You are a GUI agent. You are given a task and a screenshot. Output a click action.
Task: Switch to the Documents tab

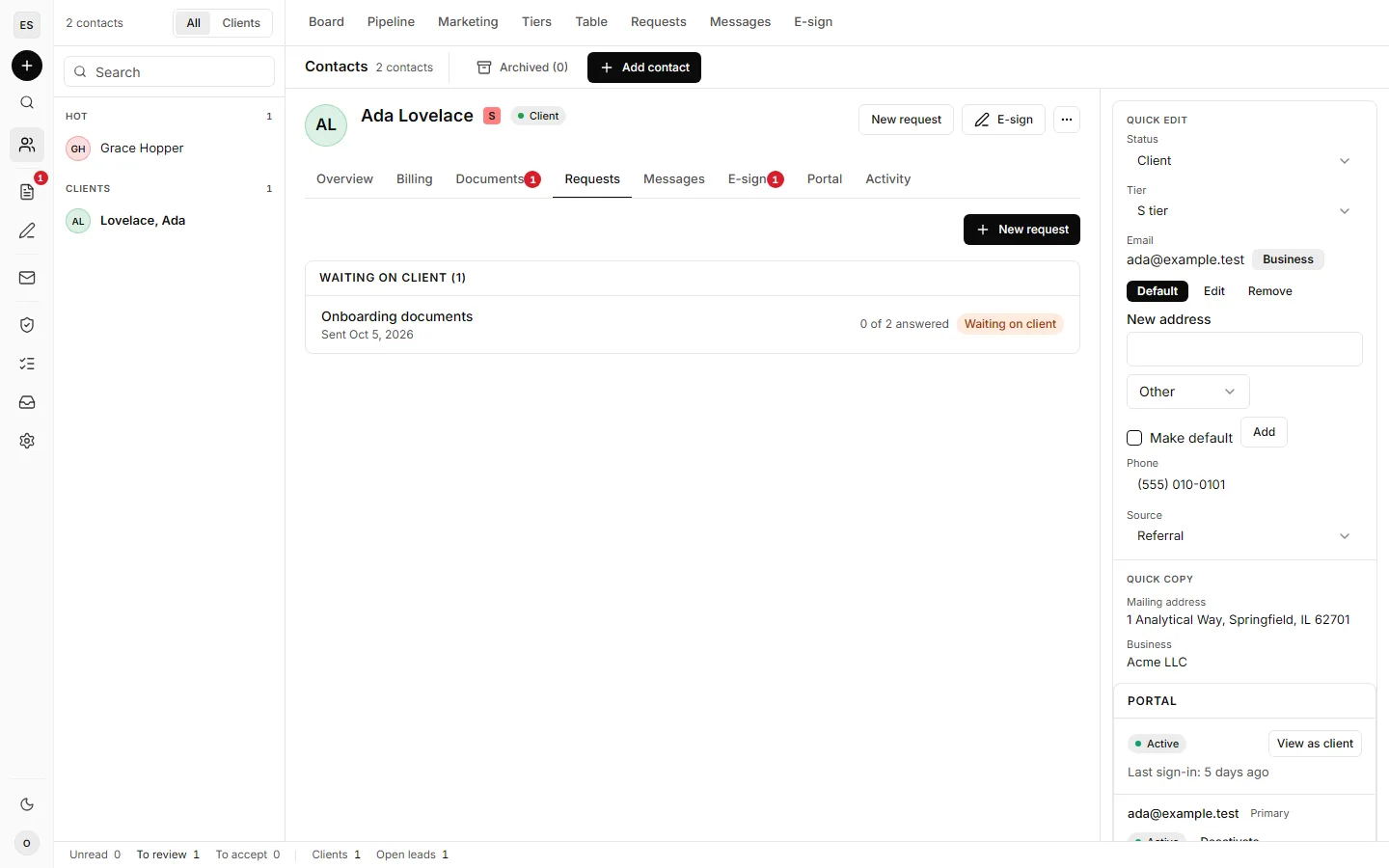coord(498,179)
